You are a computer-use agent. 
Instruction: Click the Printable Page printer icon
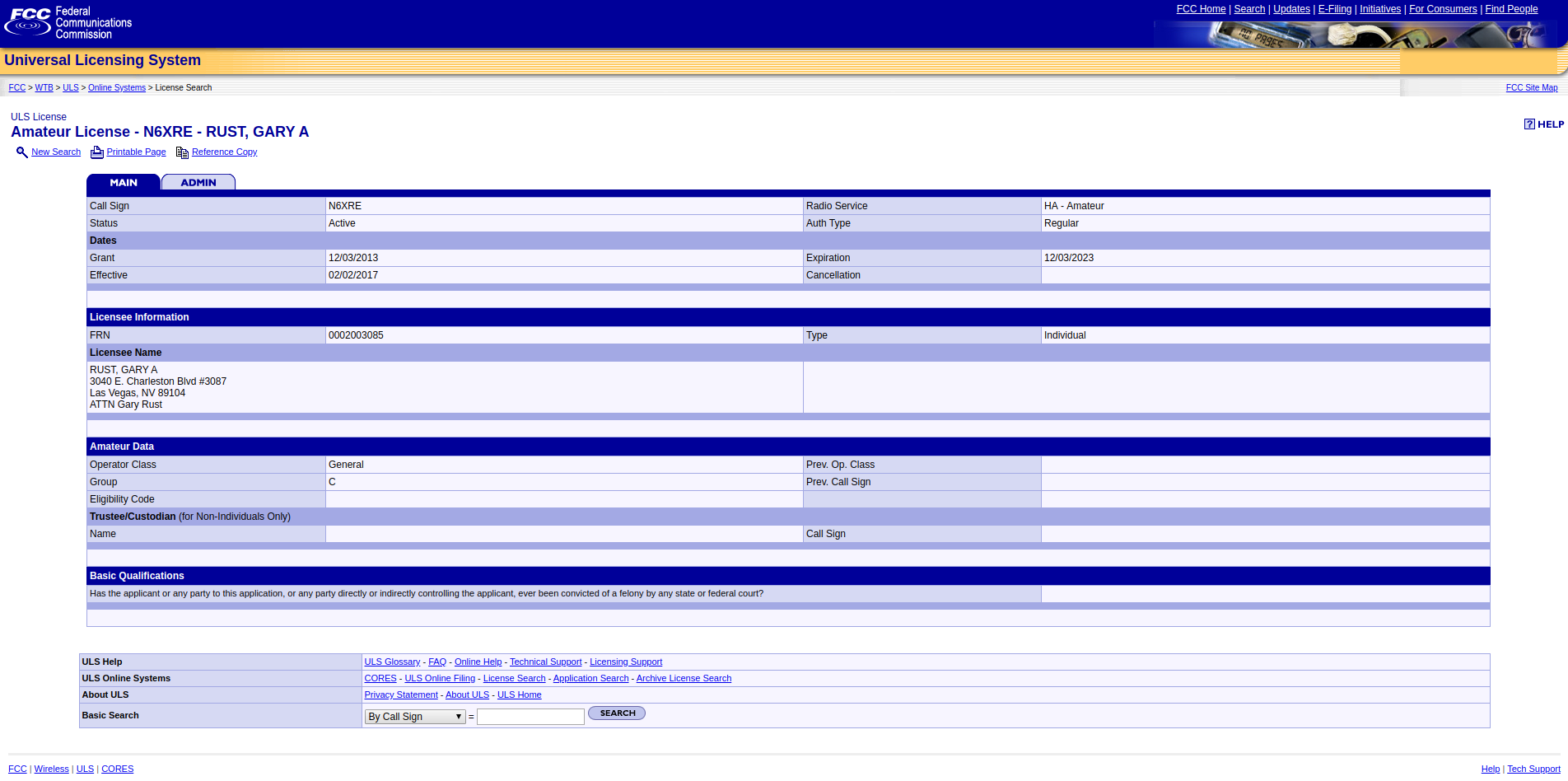[97, 152]
